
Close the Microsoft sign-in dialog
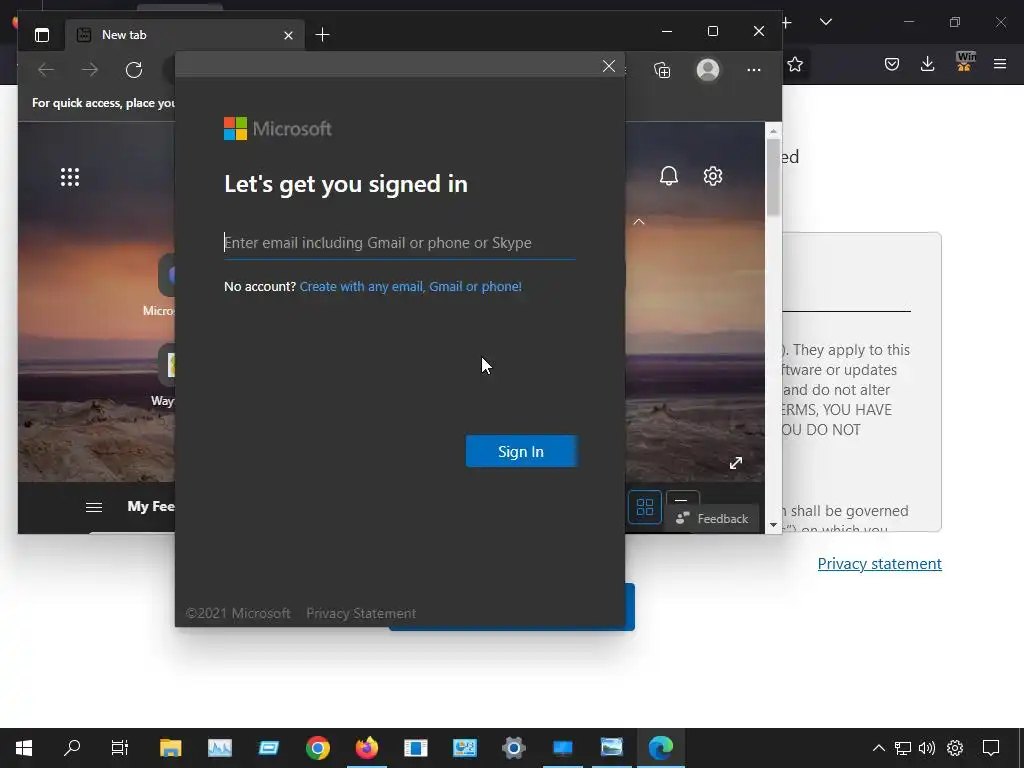[x=609, y=66]
